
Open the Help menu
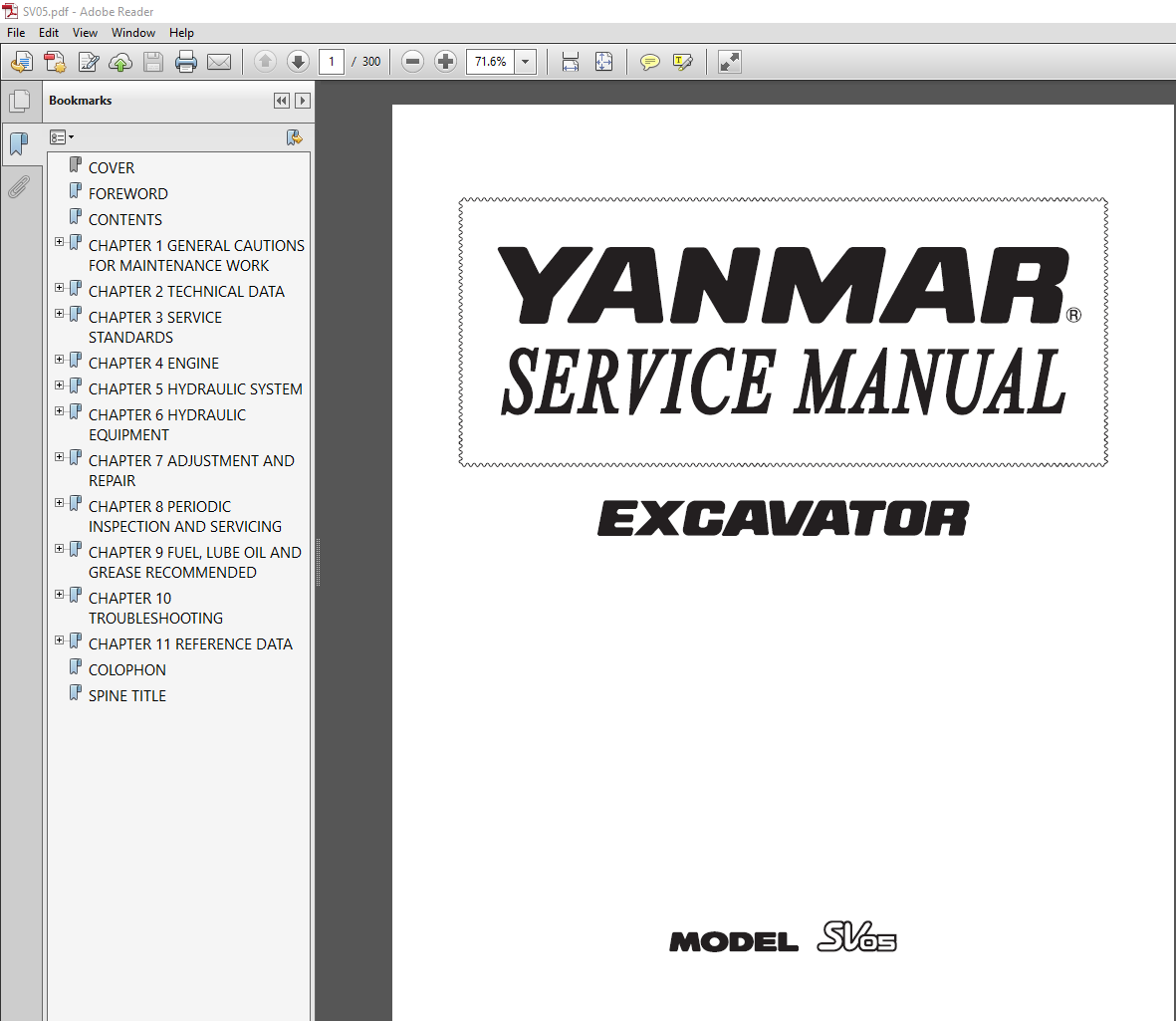pyautogui.click(x=181, y=32)
